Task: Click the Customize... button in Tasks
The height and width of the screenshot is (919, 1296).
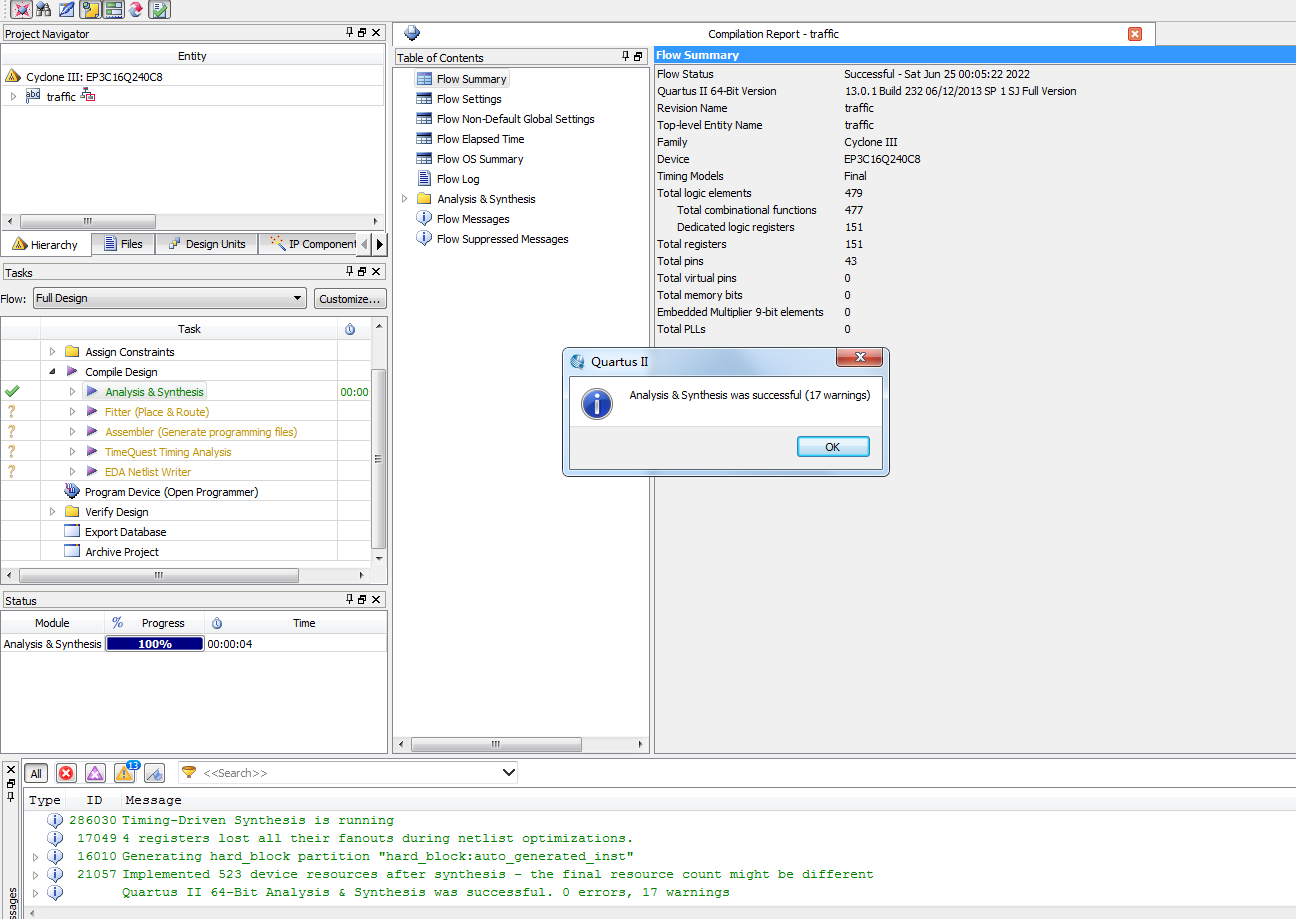Action: (x=350, y=298)
